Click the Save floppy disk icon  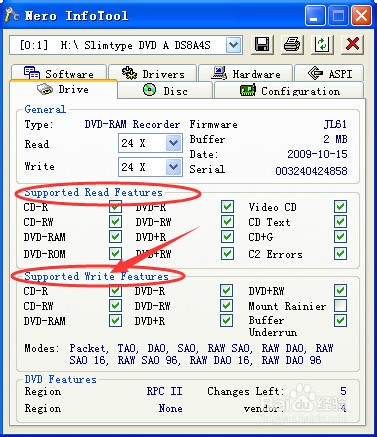click(262, 44)
